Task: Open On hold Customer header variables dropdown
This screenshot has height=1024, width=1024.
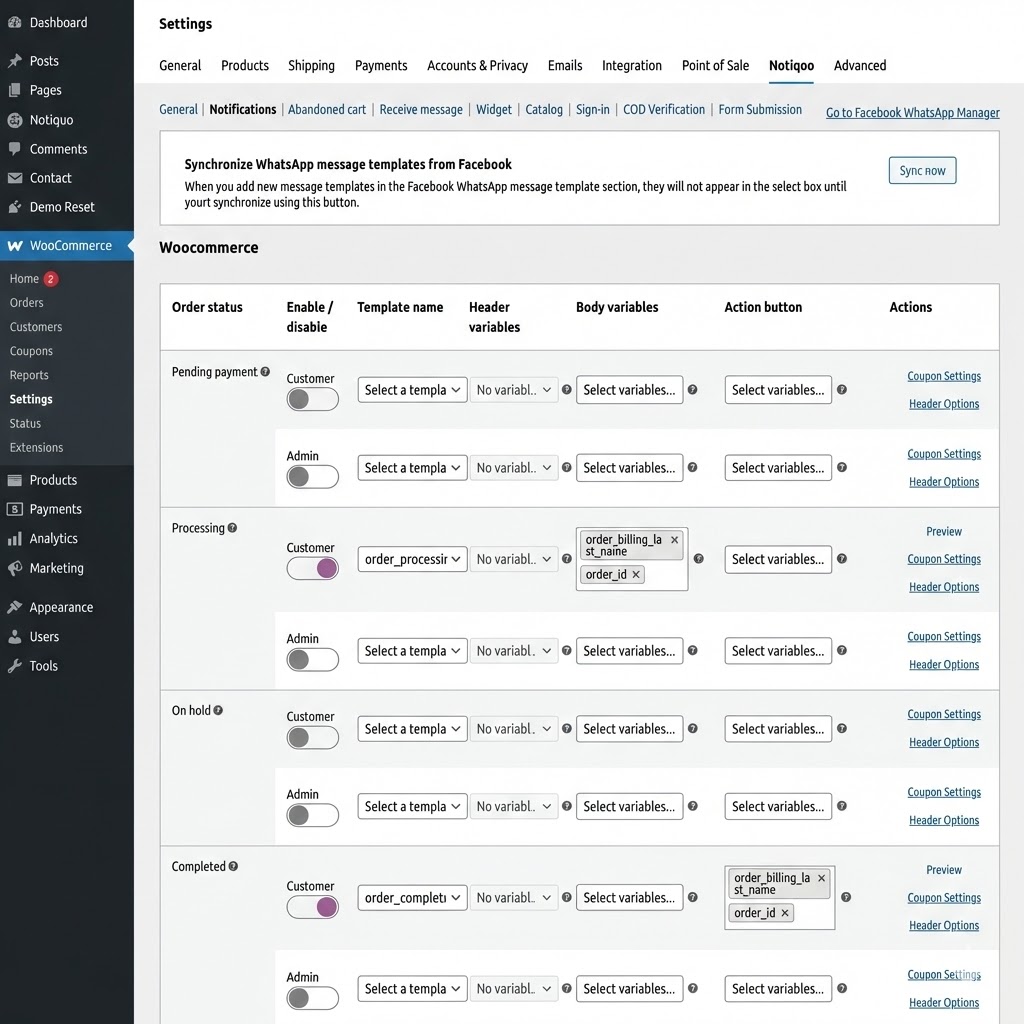Action: 514,729
